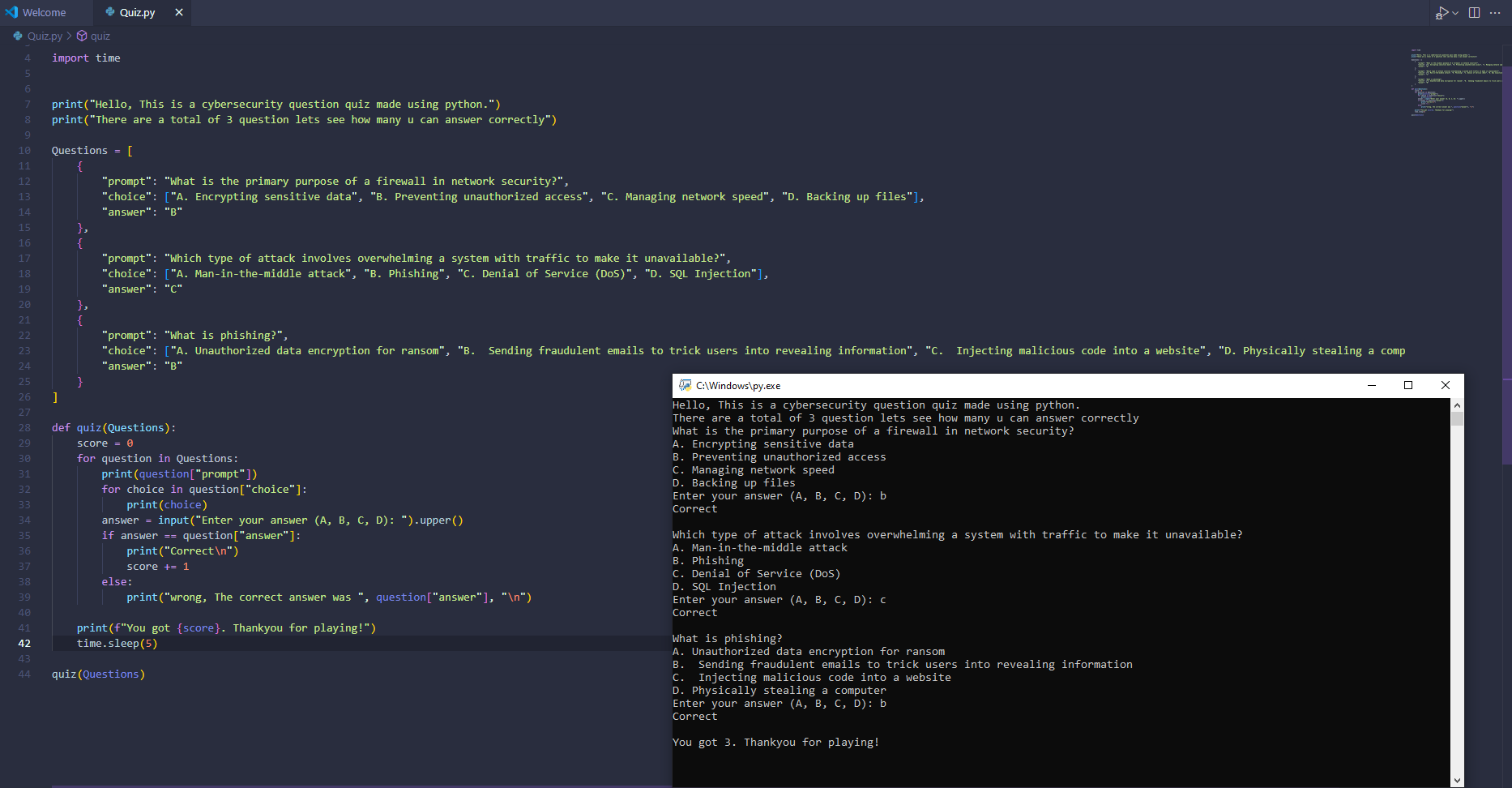Open the run options dropdown chevron
The image size is (1512, 788).
point(1455,13)
